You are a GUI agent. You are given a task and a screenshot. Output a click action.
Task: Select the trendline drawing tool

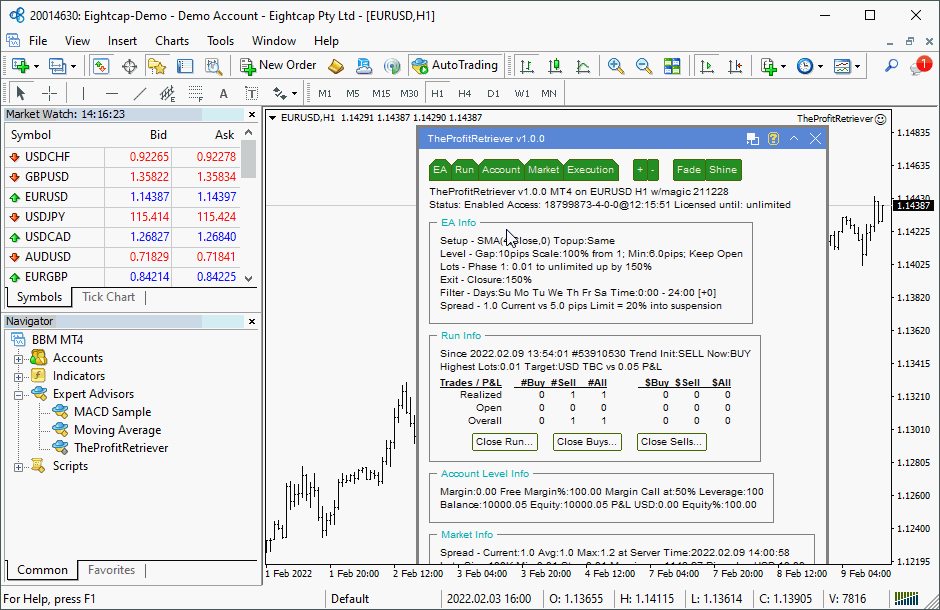(x=140, y=94)
